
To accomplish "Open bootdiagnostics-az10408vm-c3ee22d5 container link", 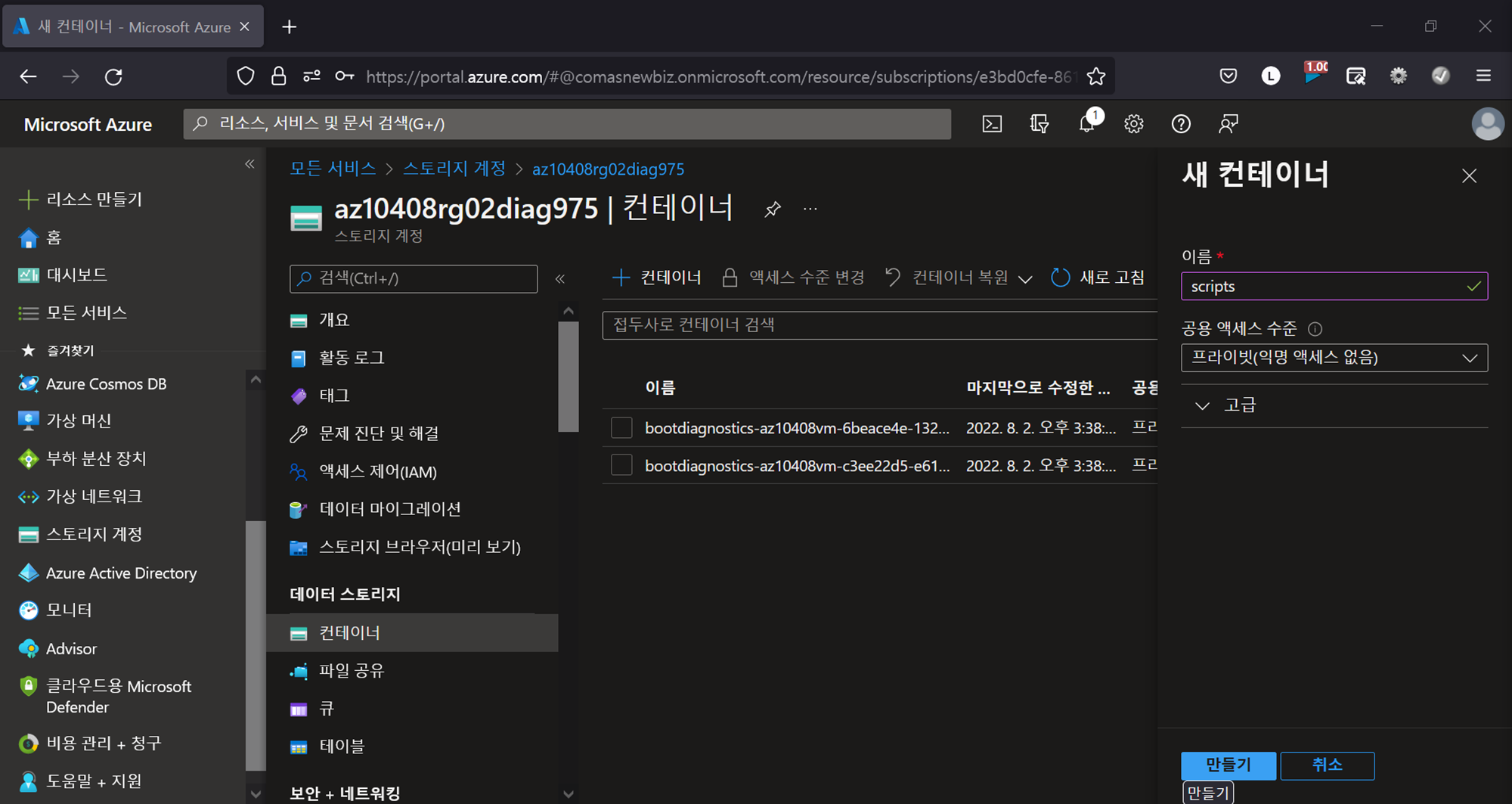I will click(797, 466).
